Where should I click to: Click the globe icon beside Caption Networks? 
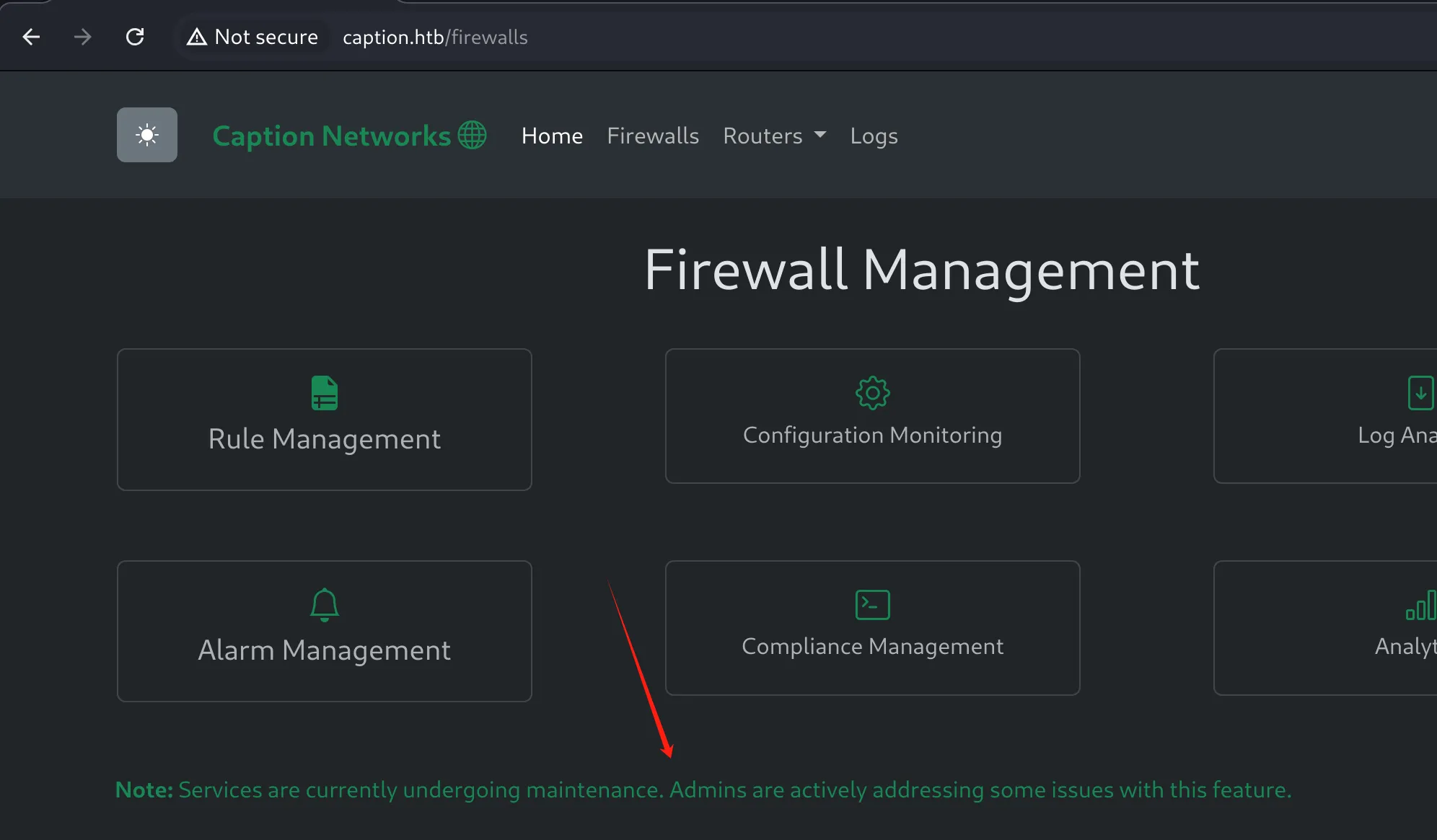[x=473, y=135]
